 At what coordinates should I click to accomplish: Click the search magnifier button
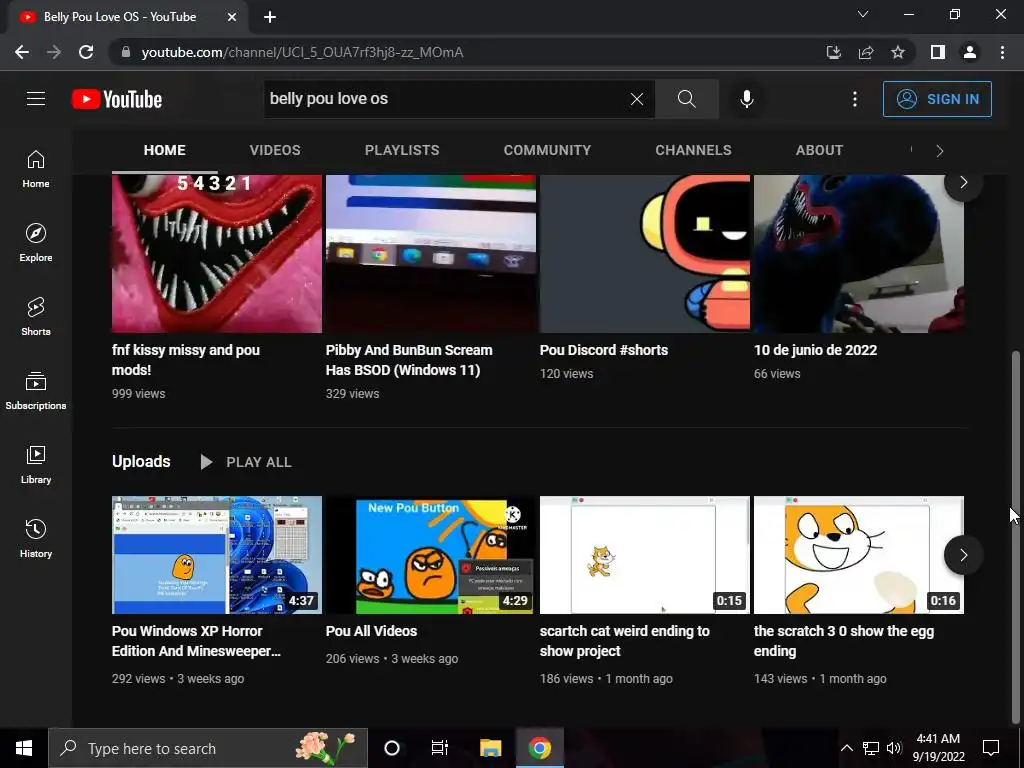(x=686, y=99)
